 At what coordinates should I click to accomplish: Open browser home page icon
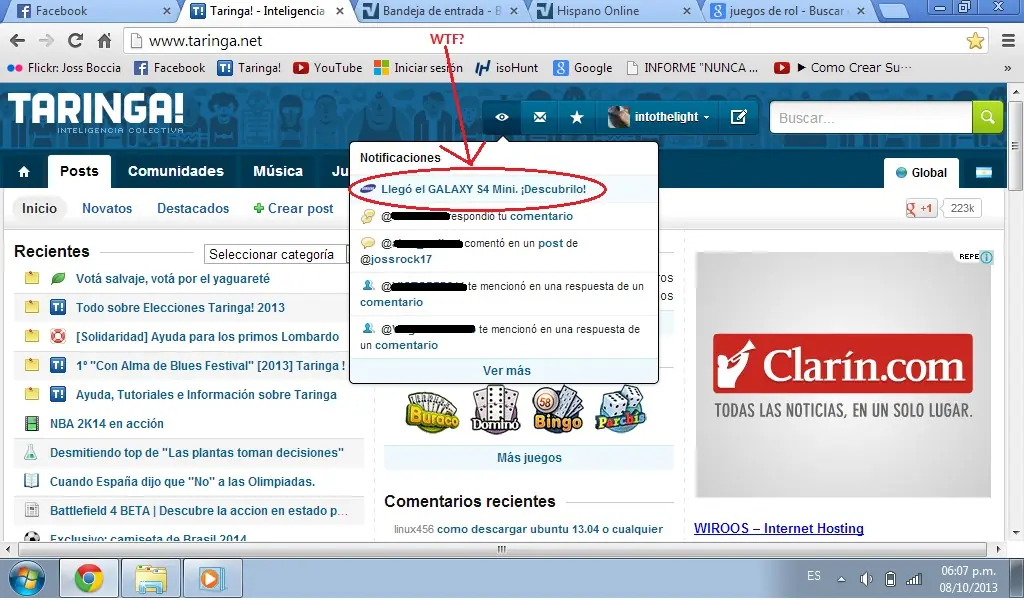(x=104, y=41)
